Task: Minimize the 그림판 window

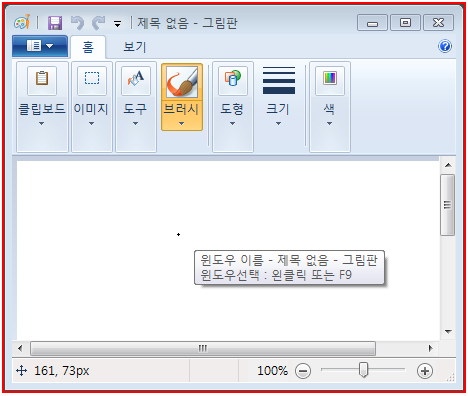Action: tap(372, 23)
